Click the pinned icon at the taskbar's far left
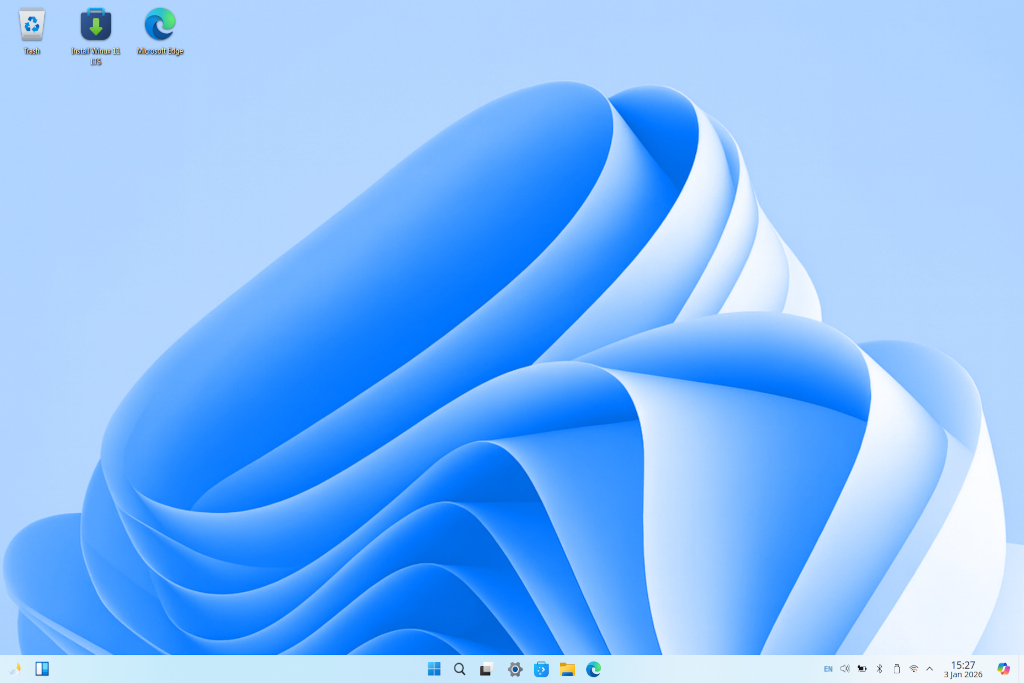Viewport: 1024px width, 683px height. [15, 669]
